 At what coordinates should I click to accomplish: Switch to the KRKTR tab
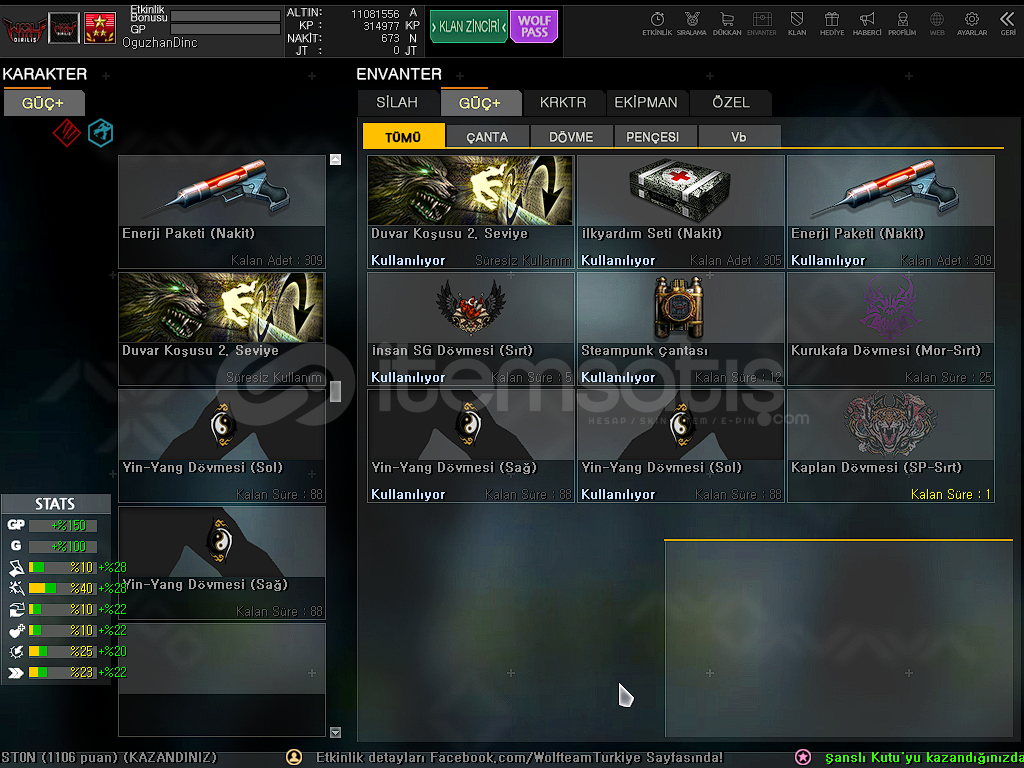(x=563, y=103)
